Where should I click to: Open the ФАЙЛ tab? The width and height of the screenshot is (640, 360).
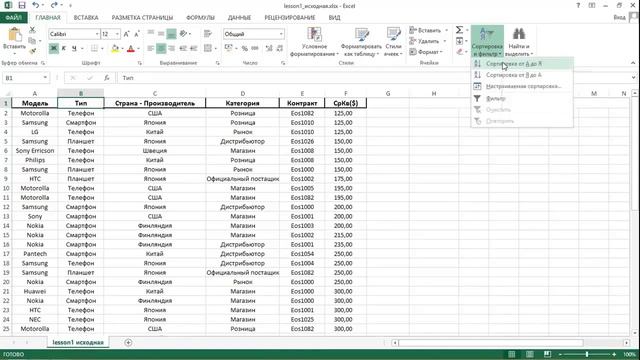[x=13, y=18]
